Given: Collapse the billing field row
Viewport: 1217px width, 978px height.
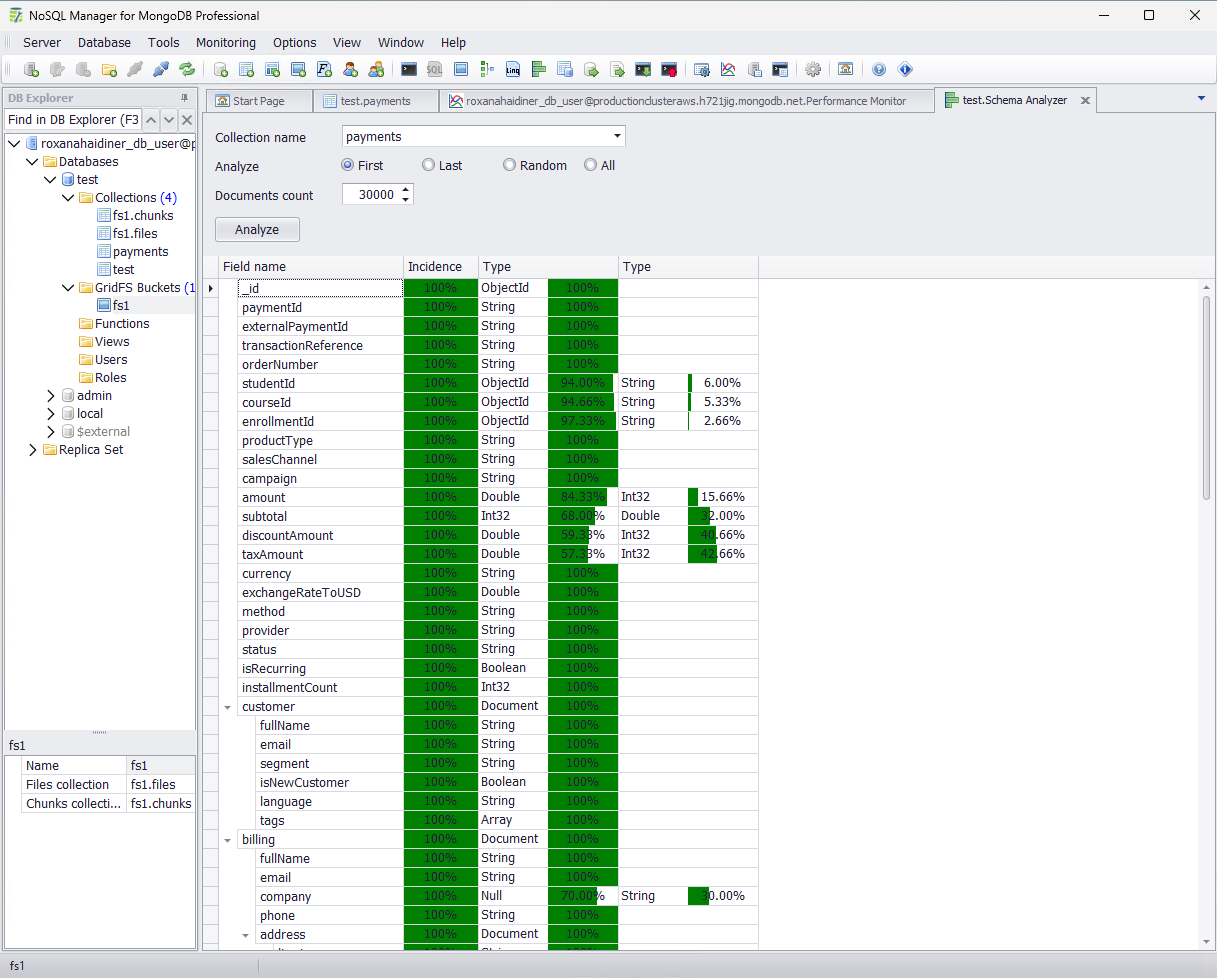Looking at the screenshot, I should 228,839.
